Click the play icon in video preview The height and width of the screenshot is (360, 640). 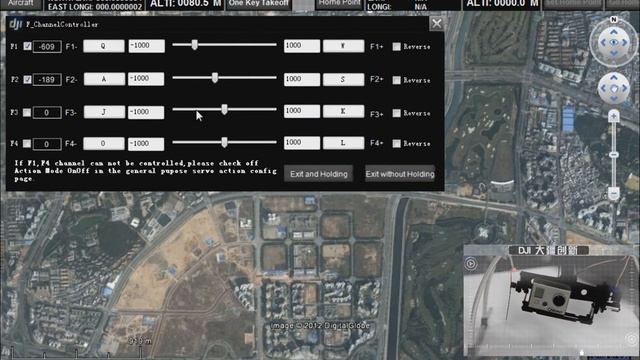tap(471, 264)
